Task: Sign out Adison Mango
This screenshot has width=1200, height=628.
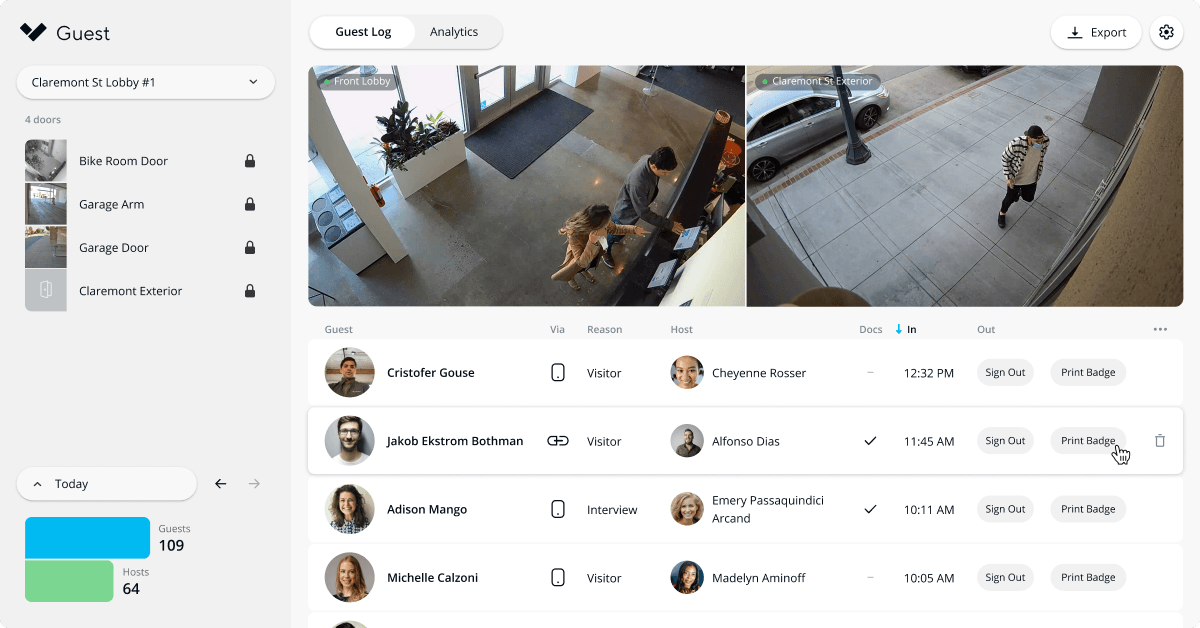Action: click(1005, 509)
